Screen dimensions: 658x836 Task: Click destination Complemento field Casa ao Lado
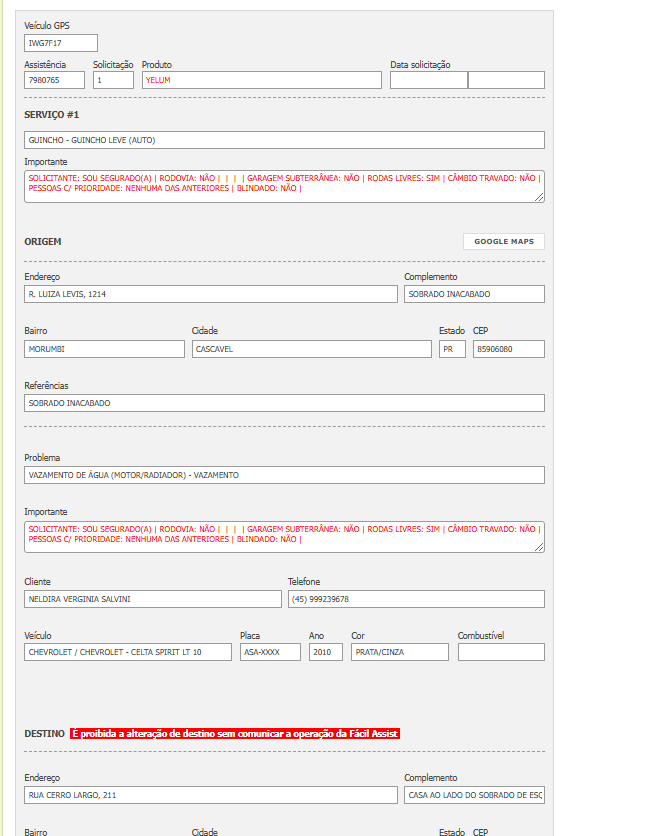[x=474, y=795]
